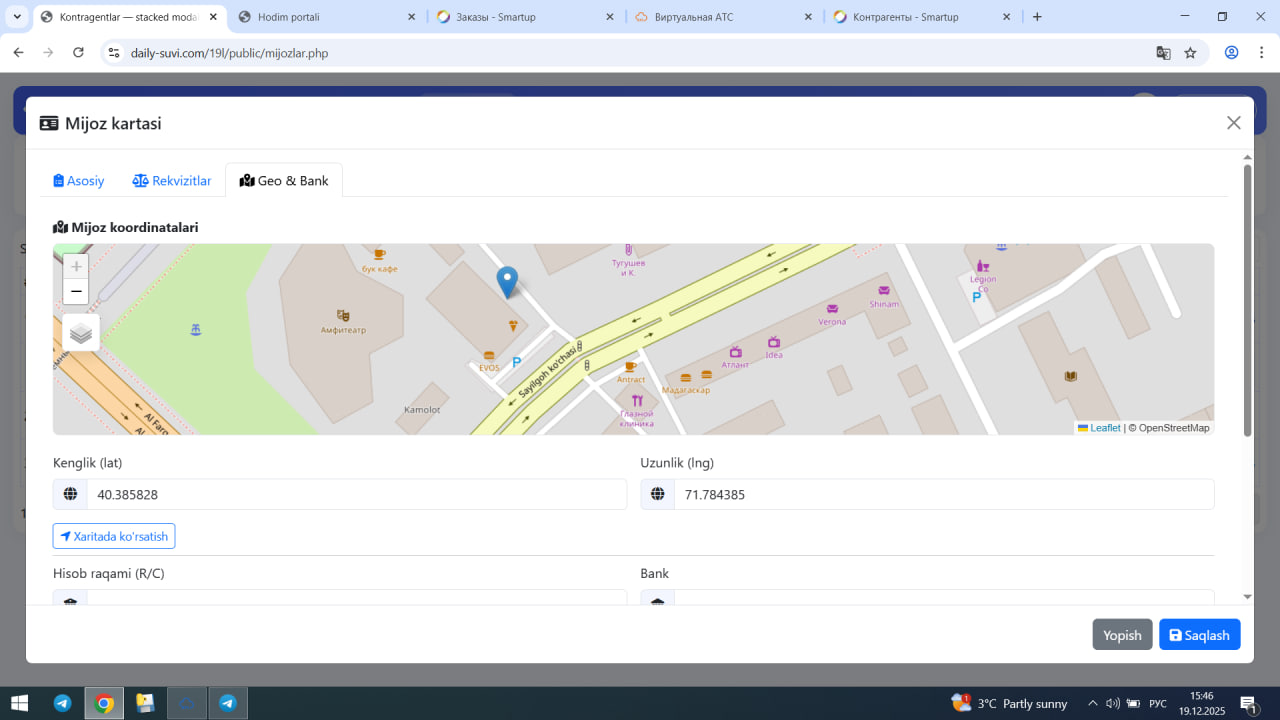This screenshot has width=1280, height=720.
Task: Switch to the Rekvizitlar tab
Action: point(172,181)
